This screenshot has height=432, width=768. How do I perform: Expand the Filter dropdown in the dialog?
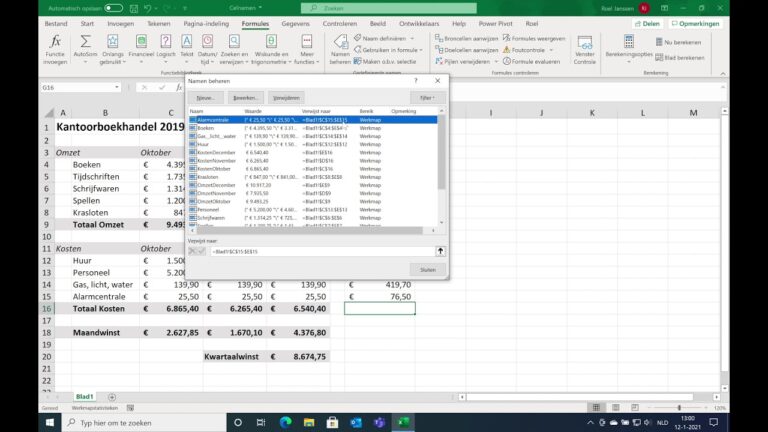[x=428, y=97]
